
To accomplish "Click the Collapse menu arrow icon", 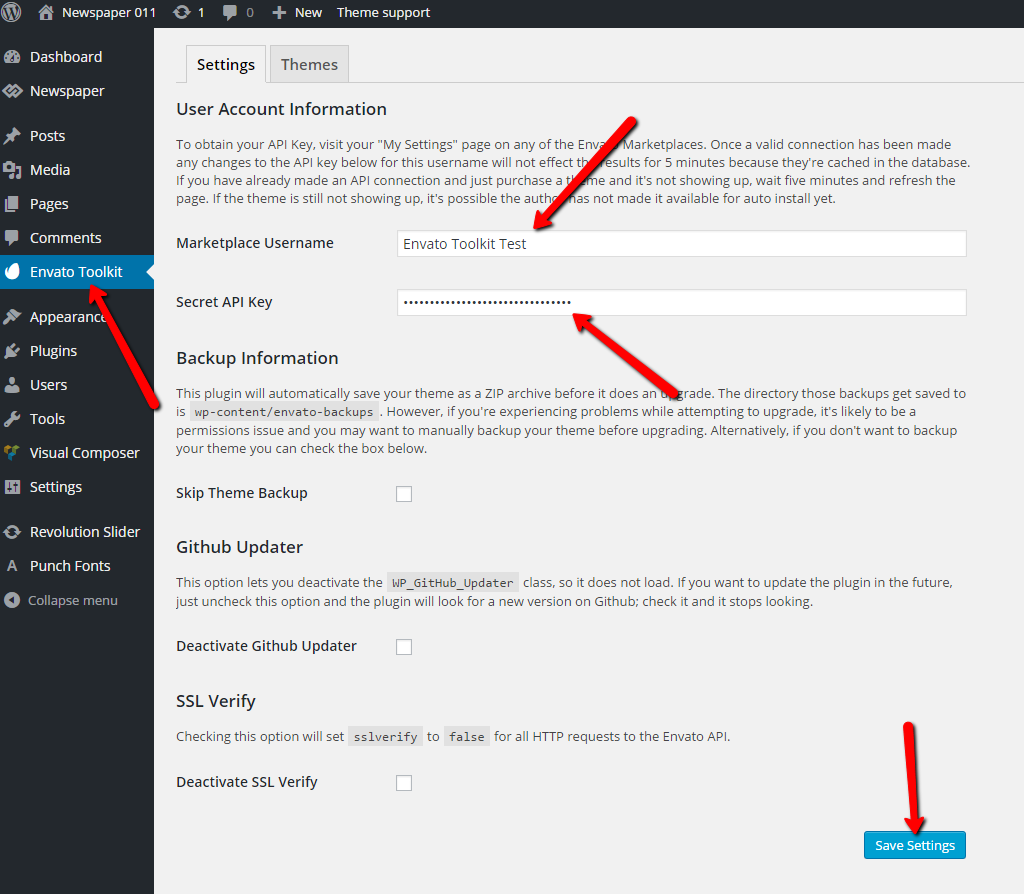I will 12,599.
